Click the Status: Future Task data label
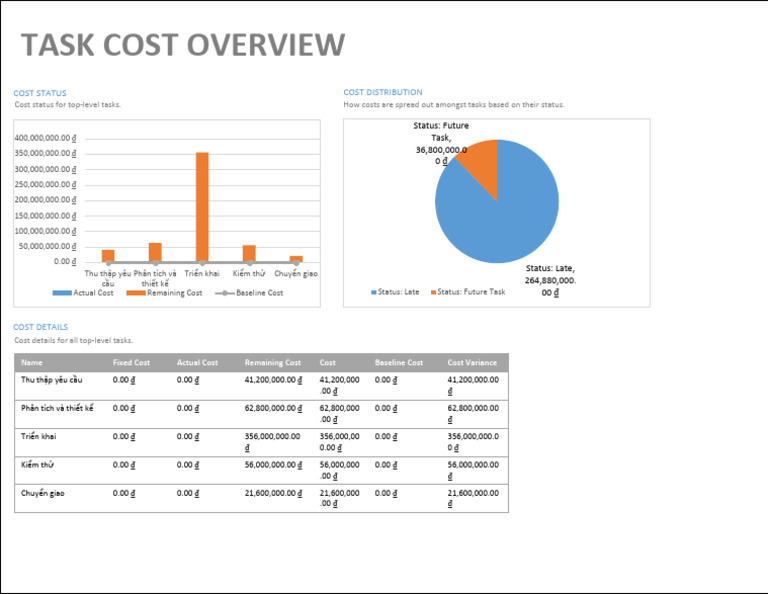 tap(441, 143)
